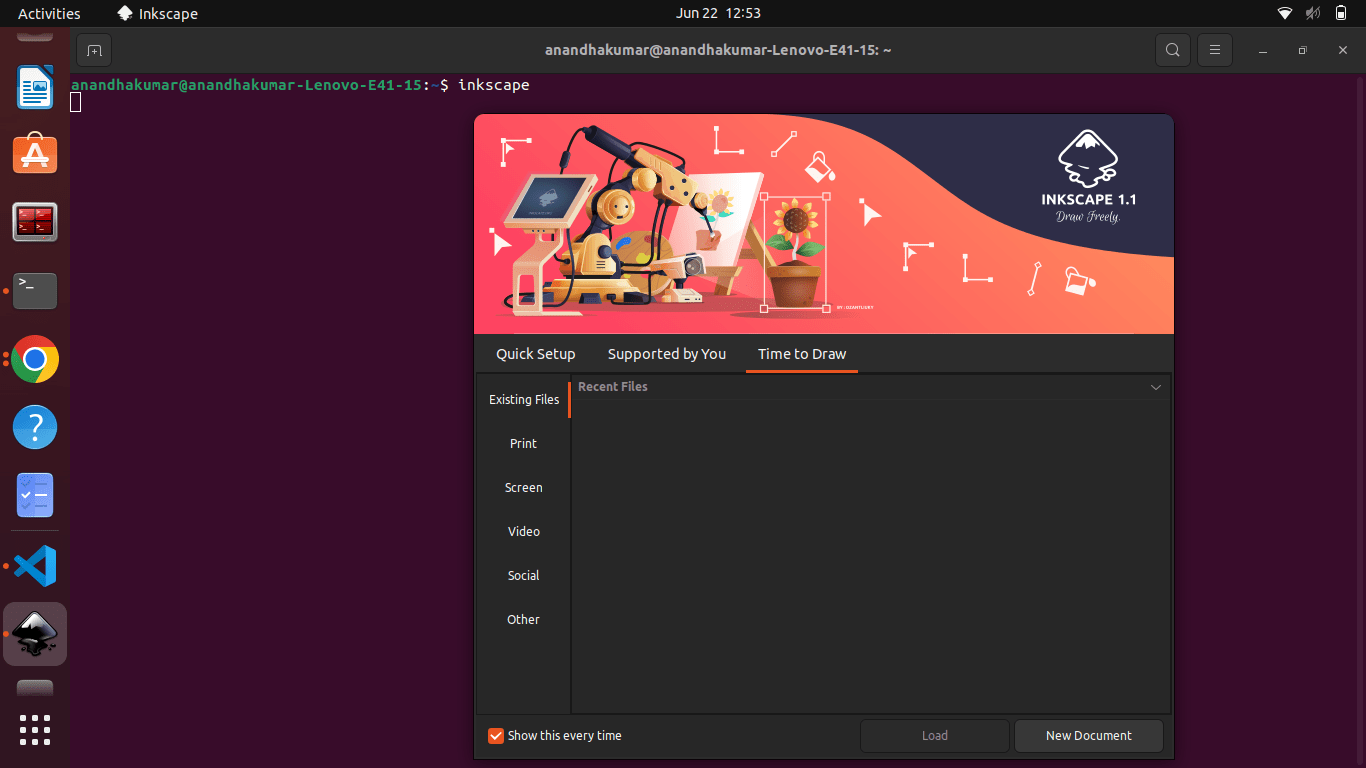
Task: Switch to Supported by You tab
Action: coord(667,354)
